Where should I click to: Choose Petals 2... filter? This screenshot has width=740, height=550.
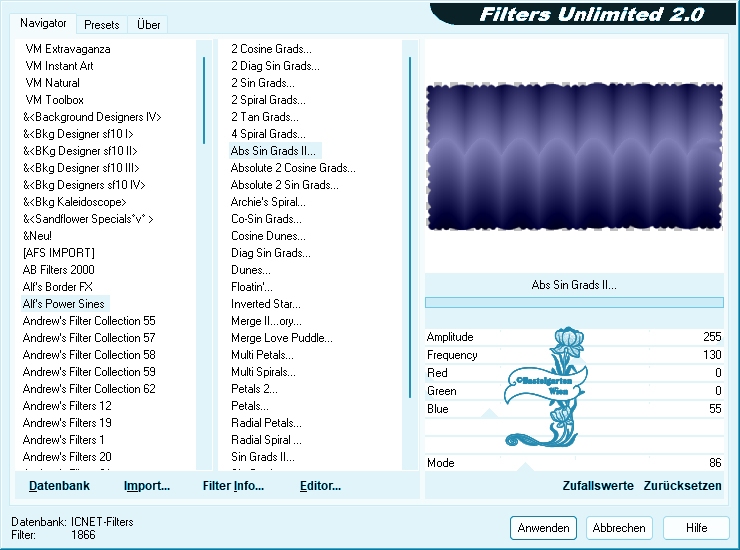tap(254, 389)
